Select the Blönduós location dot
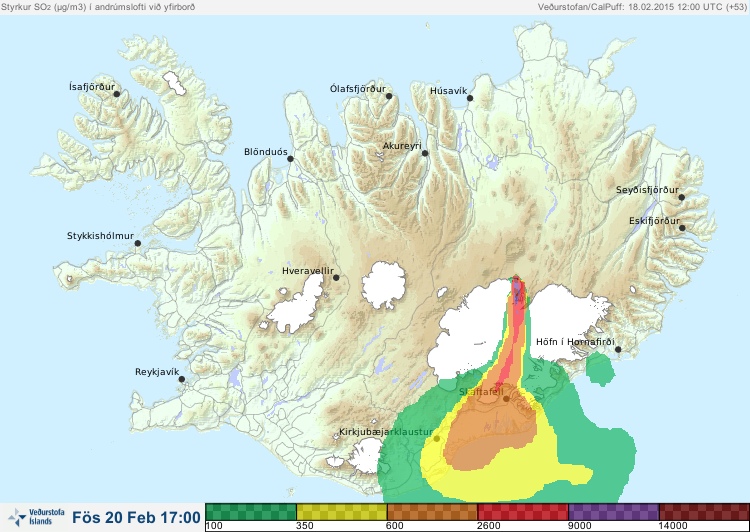The height and width of the screenshot is (532, 750). (x=290, y=159)
